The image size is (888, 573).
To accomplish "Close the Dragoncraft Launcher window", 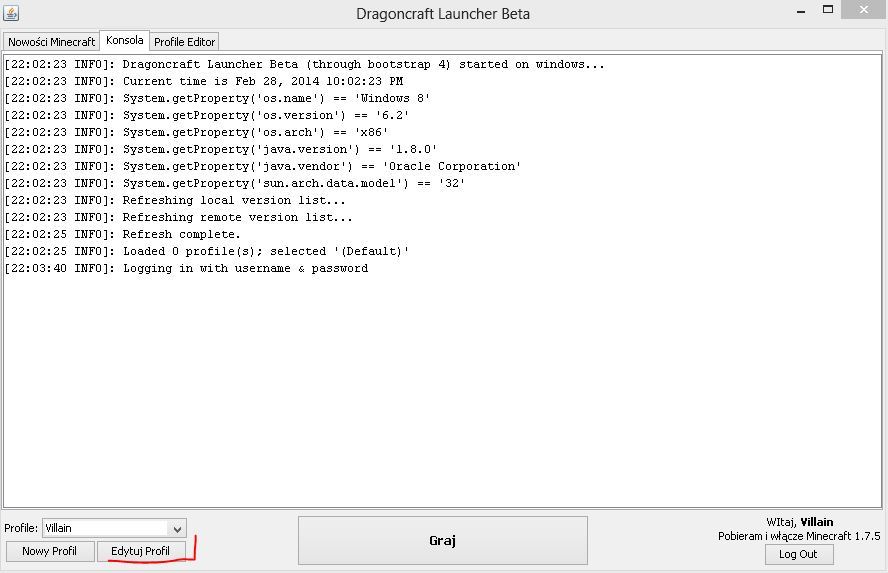I will click(864, 10).
